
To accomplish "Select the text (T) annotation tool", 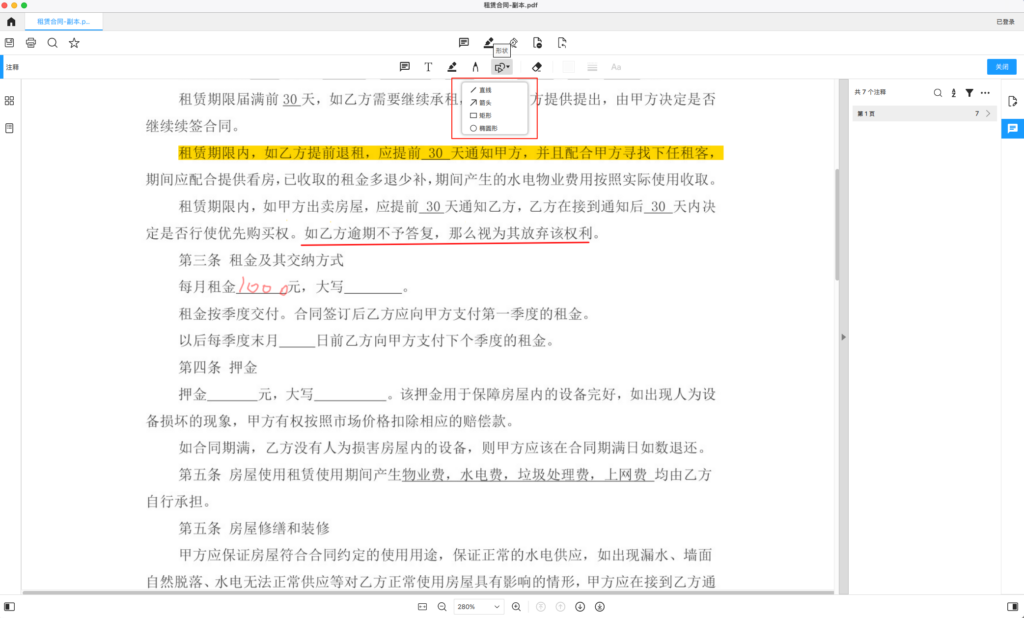I will (428, 67).
